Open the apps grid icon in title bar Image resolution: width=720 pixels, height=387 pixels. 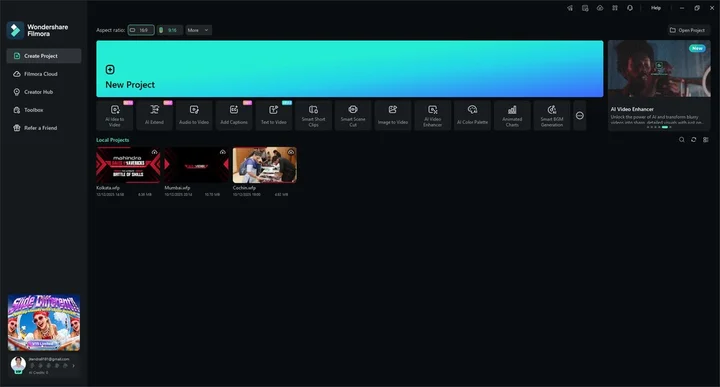click(x=615, y=8)
